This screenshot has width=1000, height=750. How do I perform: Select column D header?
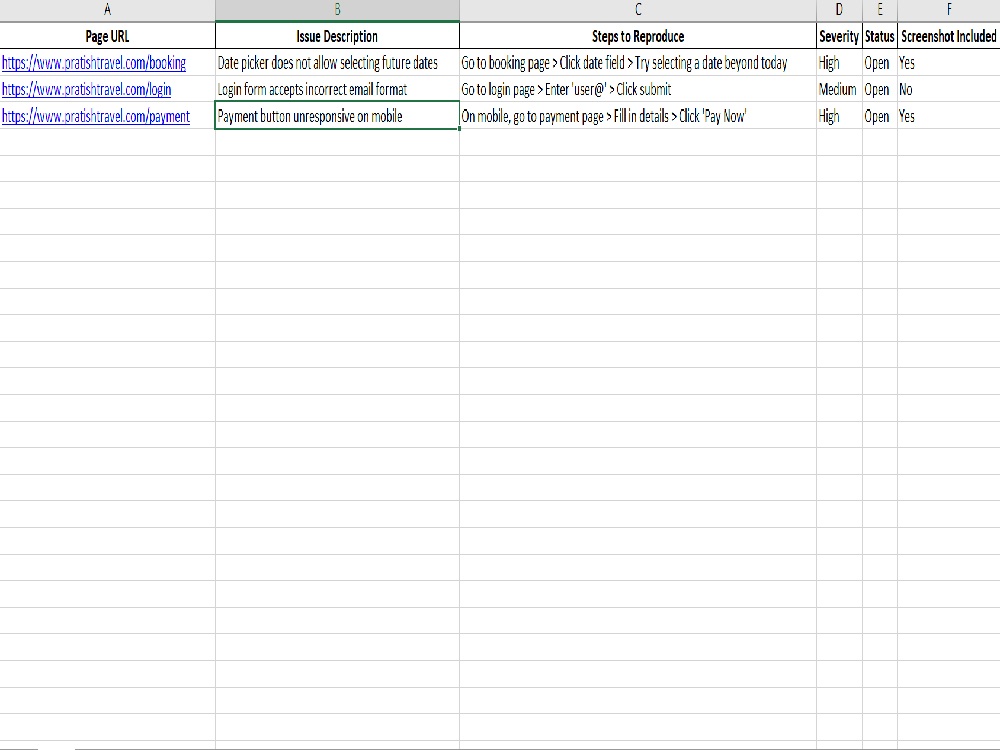pos(839,10)
